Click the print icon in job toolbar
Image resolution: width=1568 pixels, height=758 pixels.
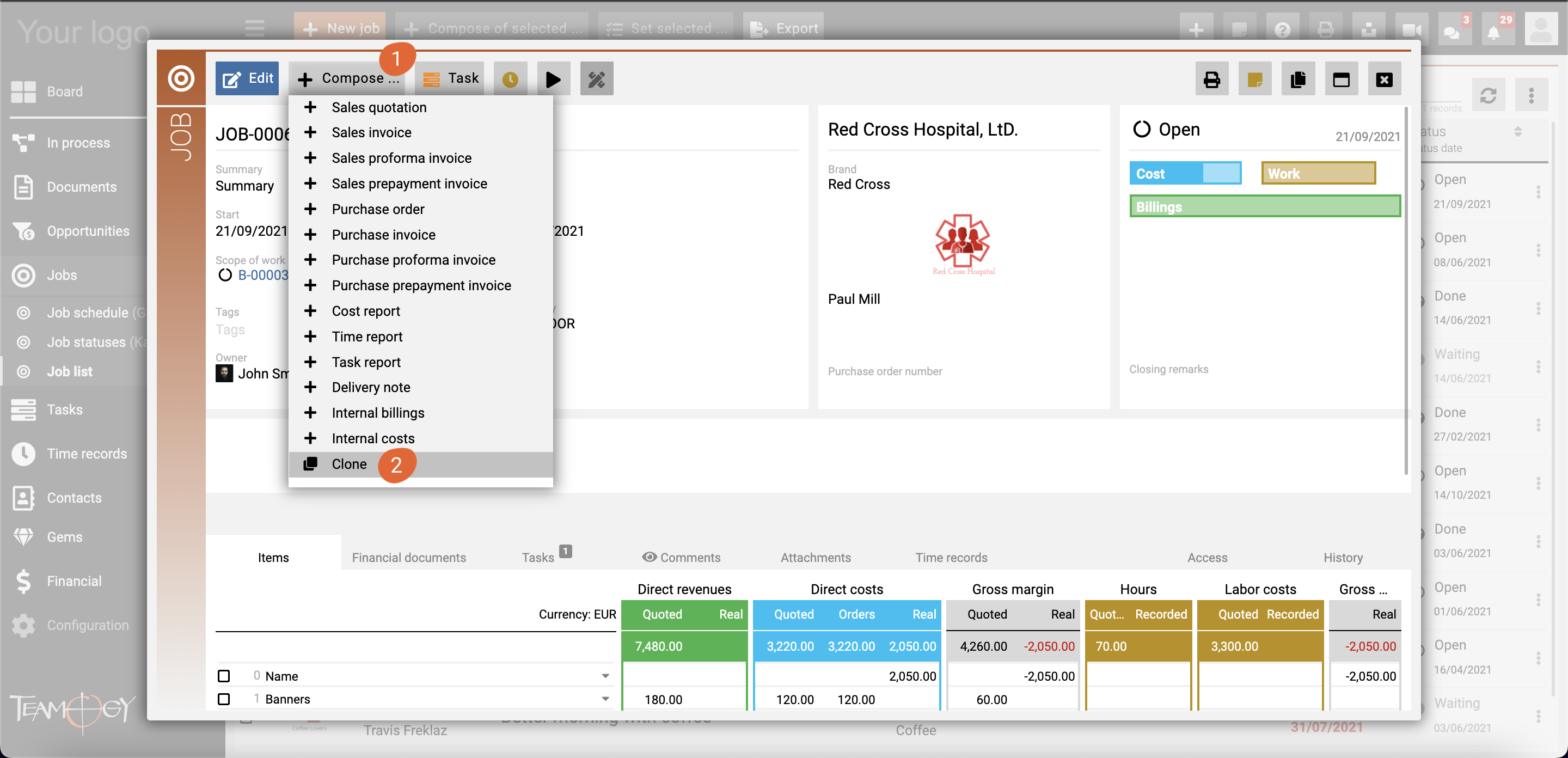pyautogui.click(x=1211, y=79)
